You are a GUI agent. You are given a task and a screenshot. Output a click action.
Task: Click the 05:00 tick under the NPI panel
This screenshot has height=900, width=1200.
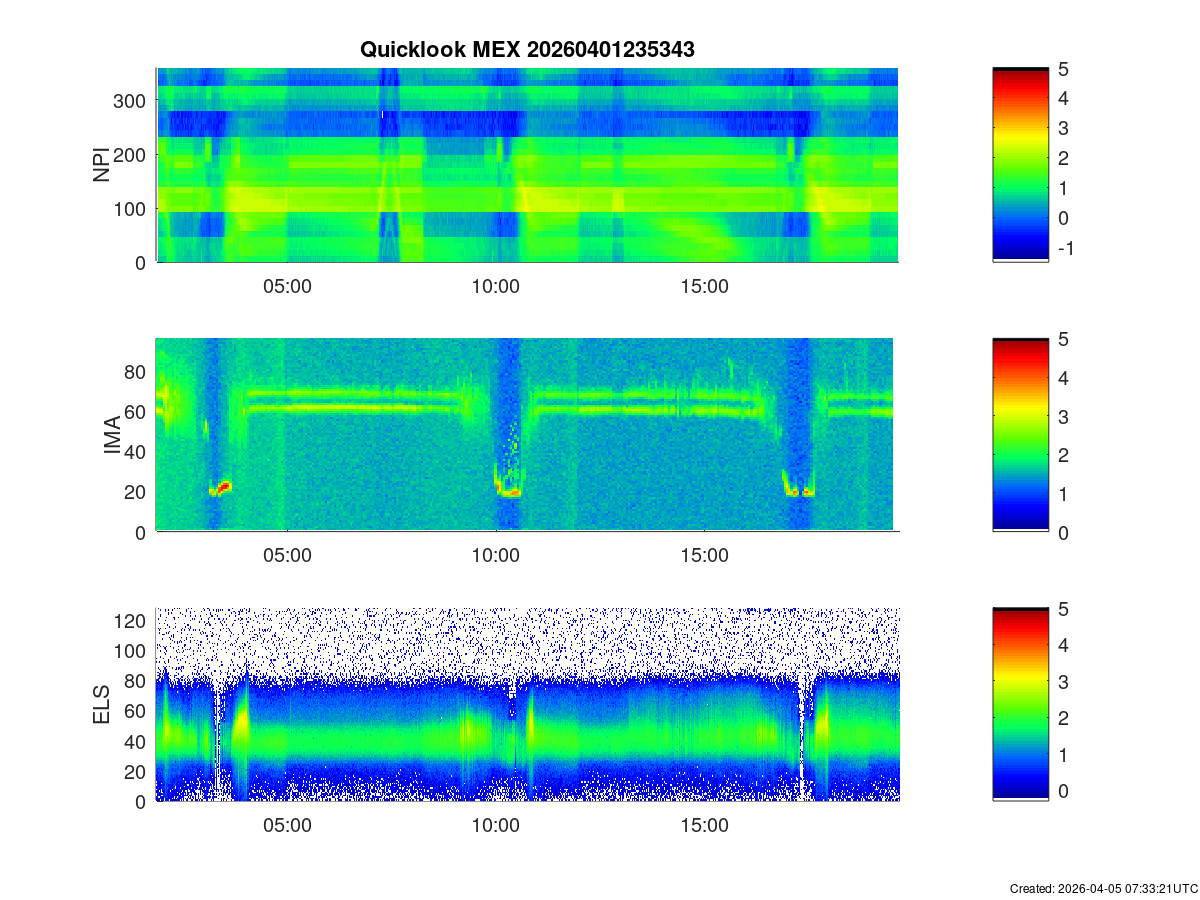pos(287,286)
